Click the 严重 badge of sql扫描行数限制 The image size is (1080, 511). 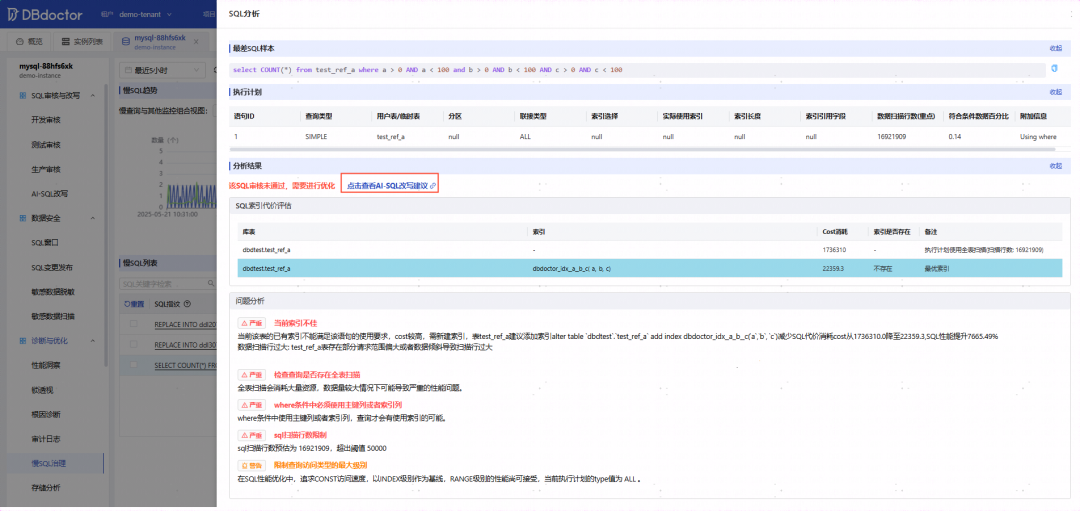(x=251, y=435)
